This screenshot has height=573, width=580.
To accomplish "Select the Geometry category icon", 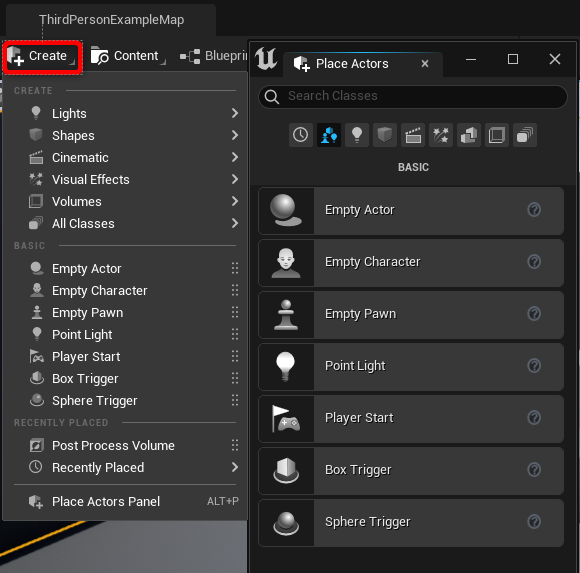I will pyautogui.click(x=469, y=135).
